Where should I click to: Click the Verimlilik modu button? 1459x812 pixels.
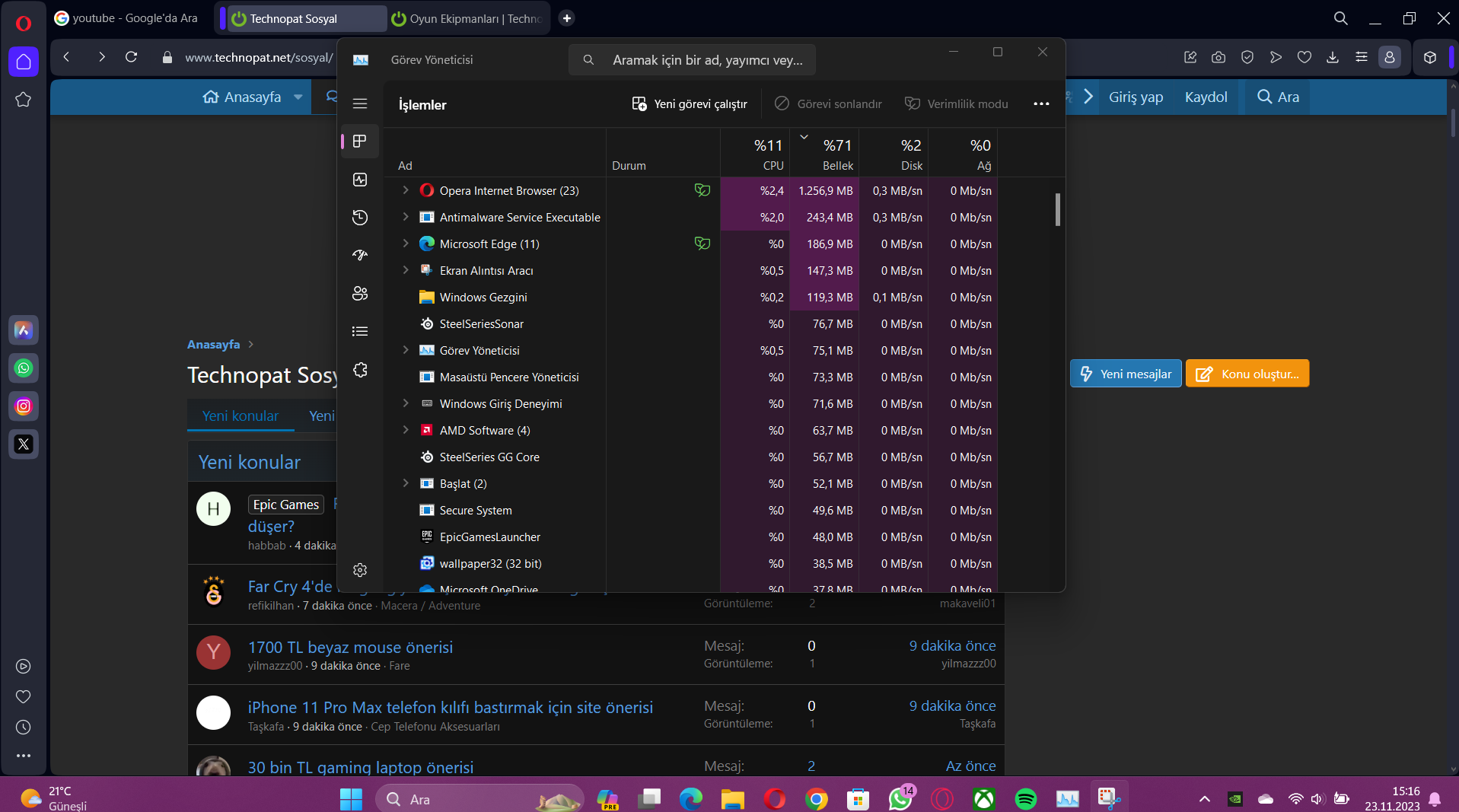pyautogui.click(x=957, y=103)
